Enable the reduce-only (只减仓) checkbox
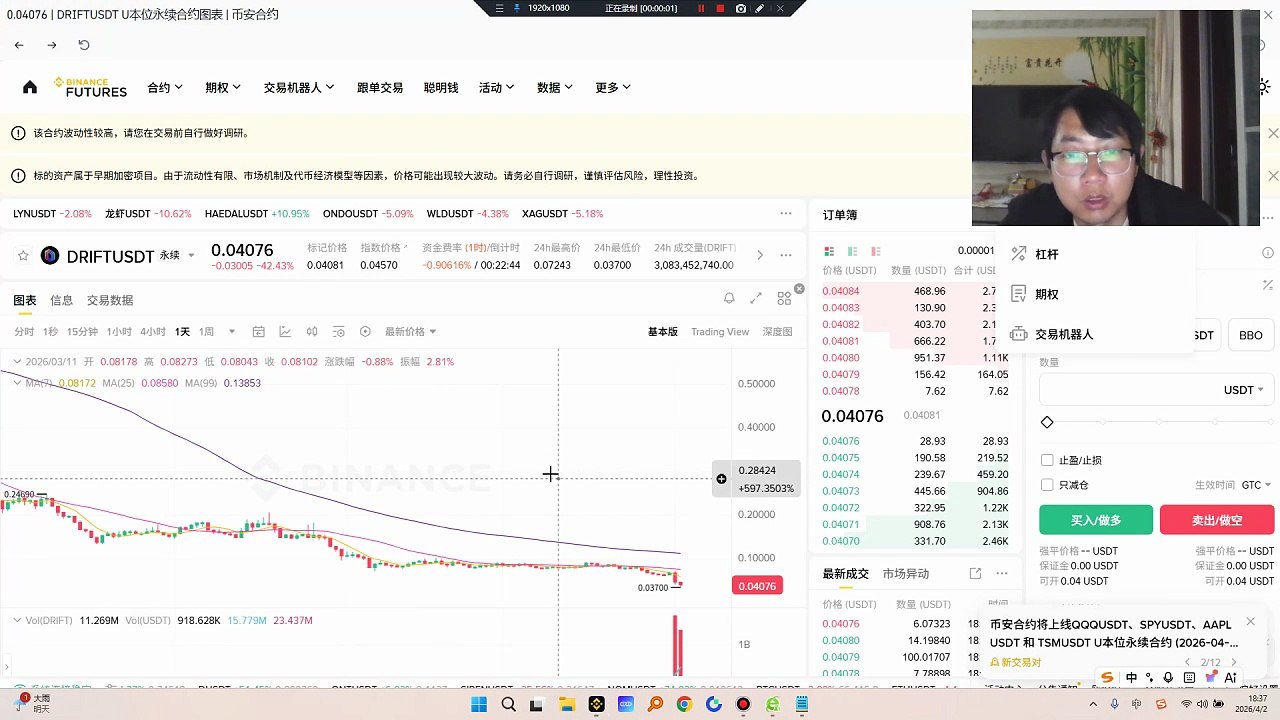 (x=1047, y=485)
